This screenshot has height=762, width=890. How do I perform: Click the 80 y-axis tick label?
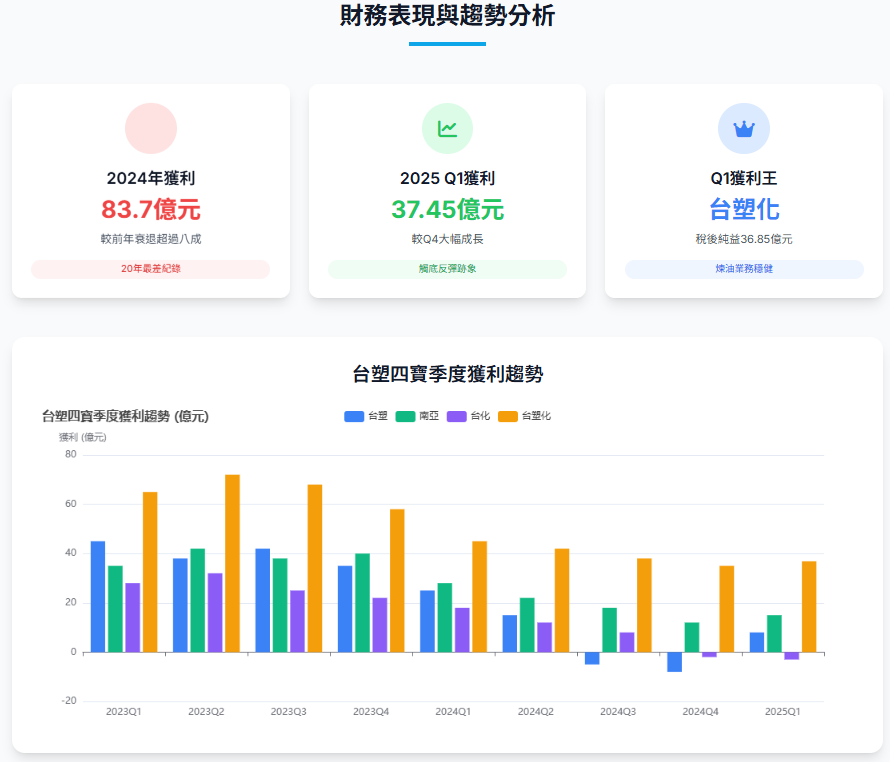[70, 454]
